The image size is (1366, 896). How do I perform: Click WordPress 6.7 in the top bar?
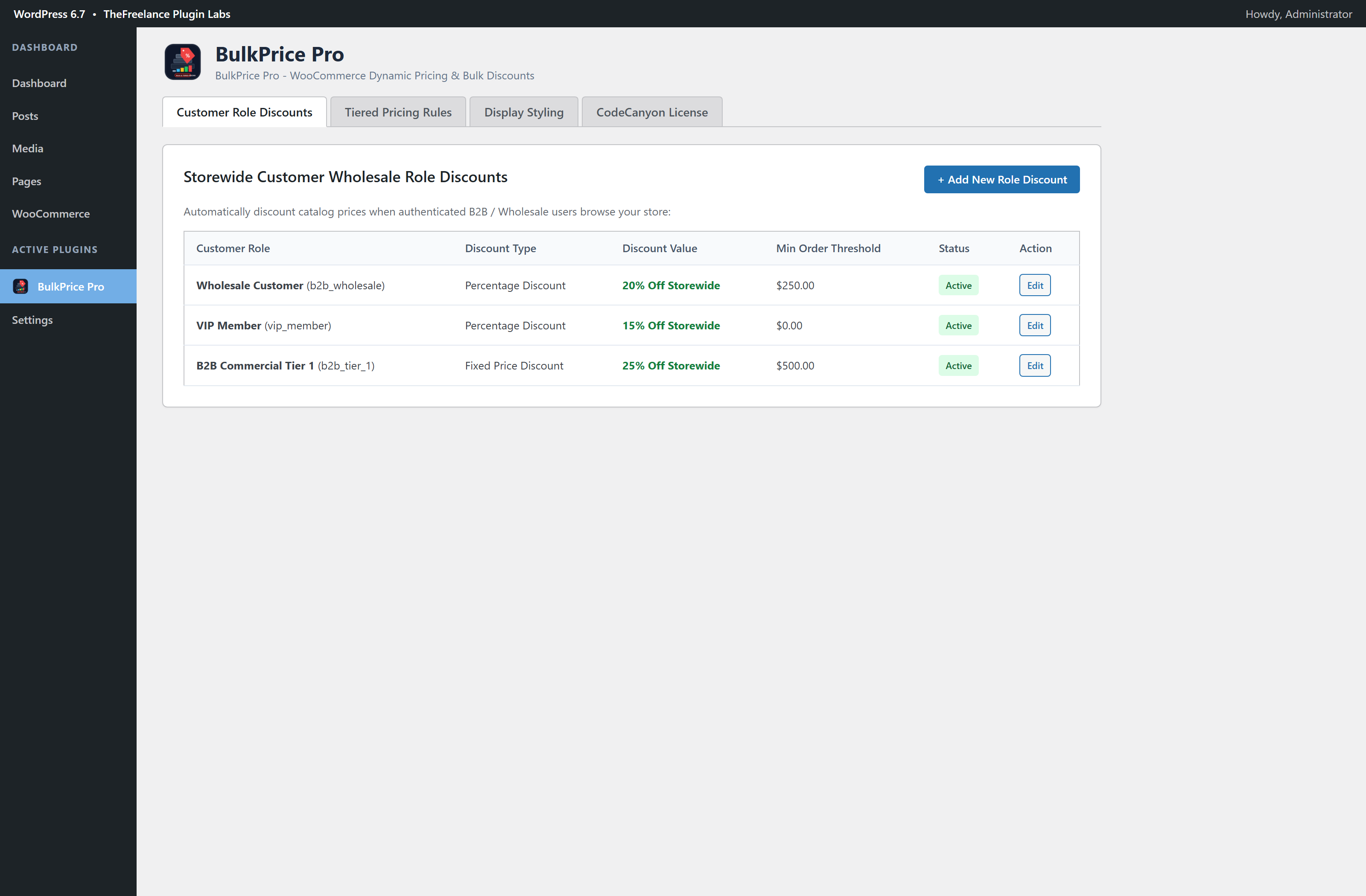pos(50,14)
